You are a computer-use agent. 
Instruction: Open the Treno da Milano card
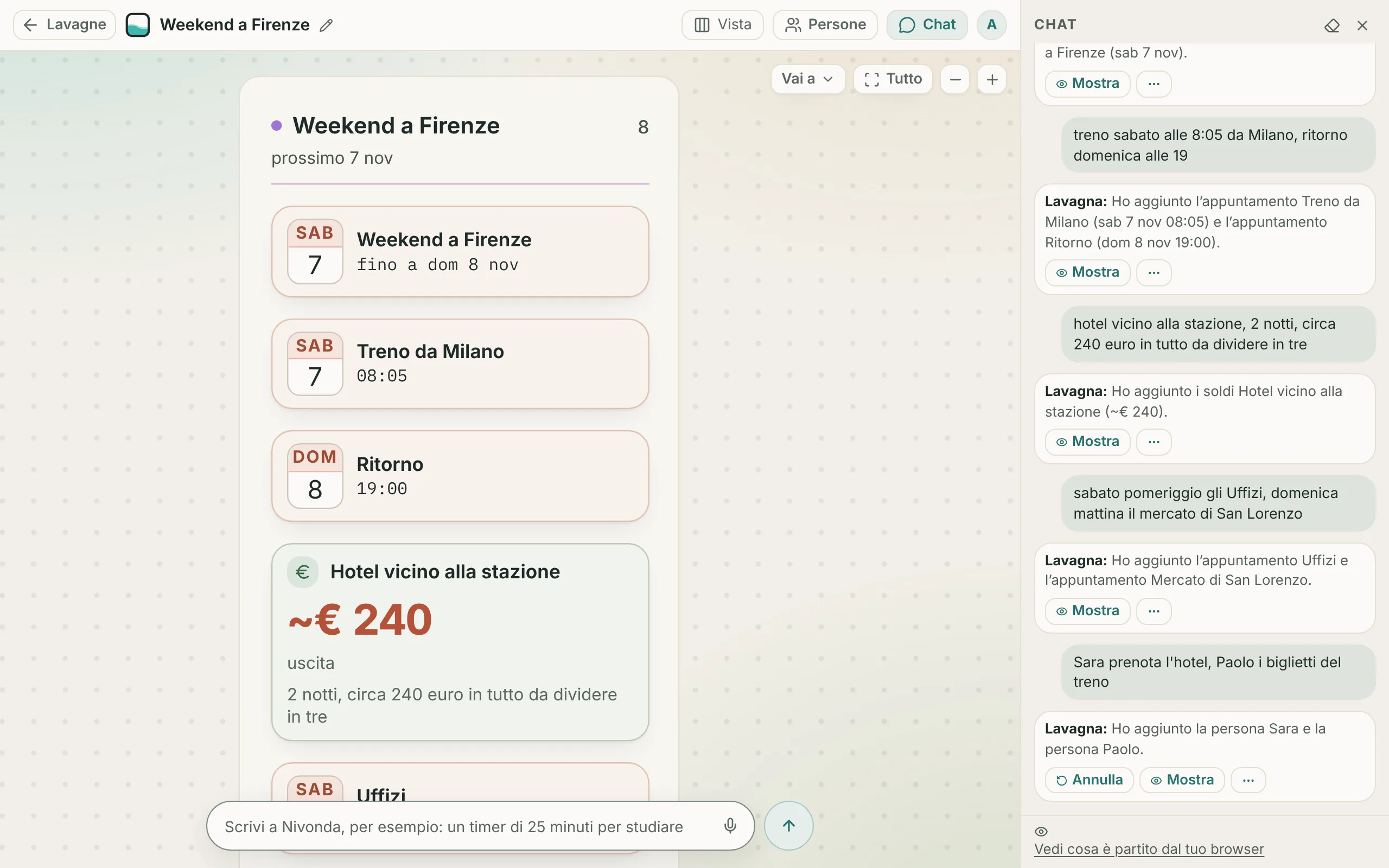tap(460, 363)
